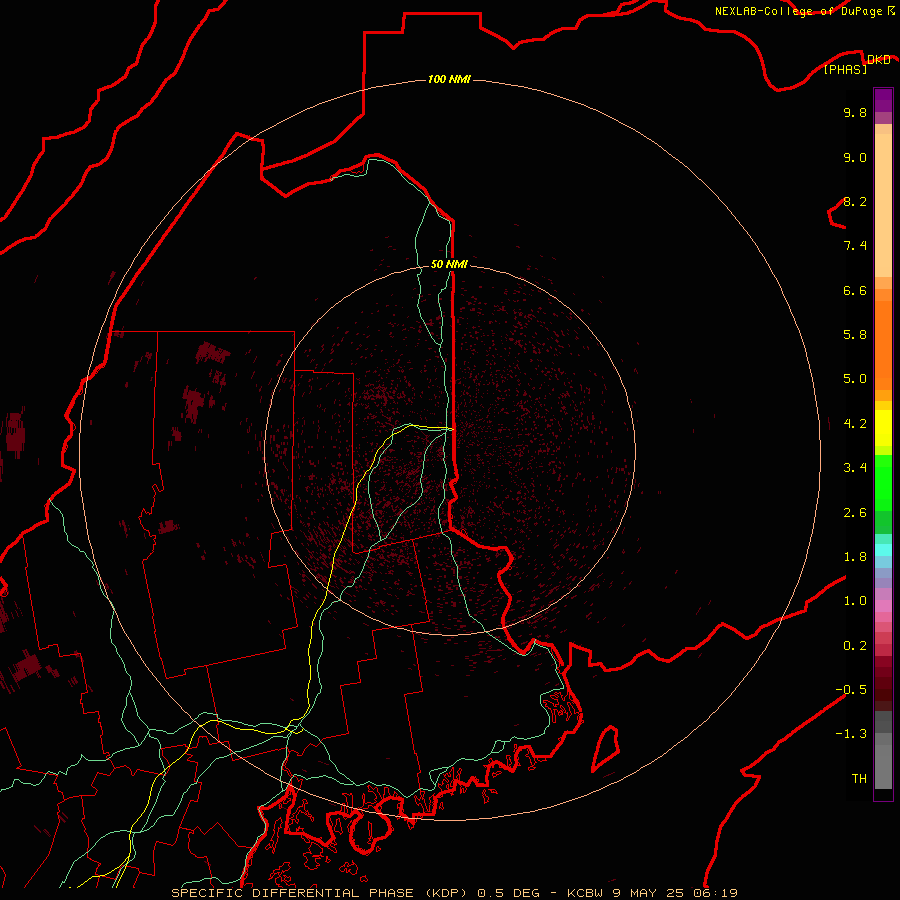Image resolution: width=900 pixels, height=900 pixels.
Task: Click the 0.2 scale value
Action: click(x=855, y=646)
